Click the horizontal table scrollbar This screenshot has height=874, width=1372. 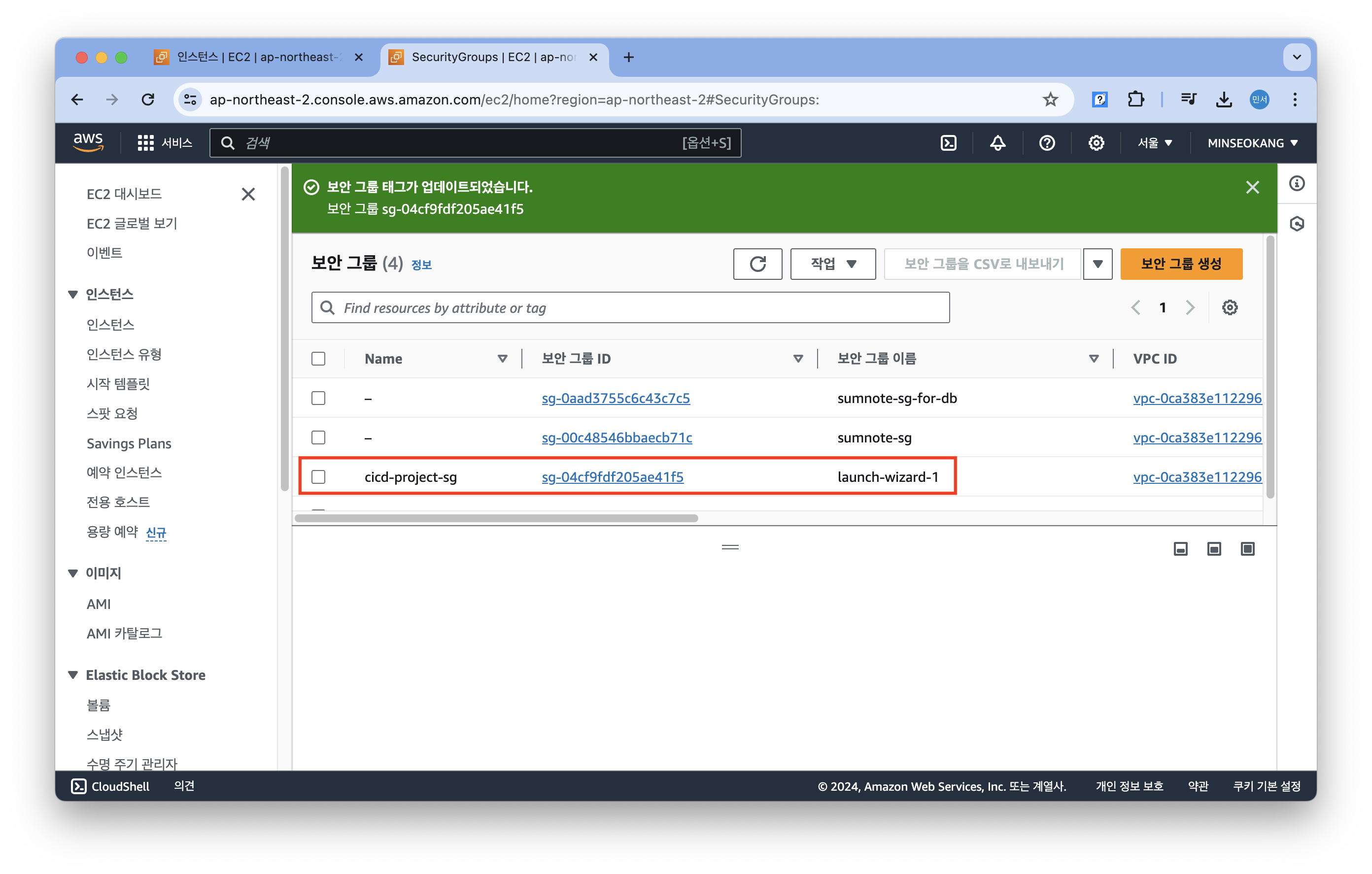(x=496, y=518)
